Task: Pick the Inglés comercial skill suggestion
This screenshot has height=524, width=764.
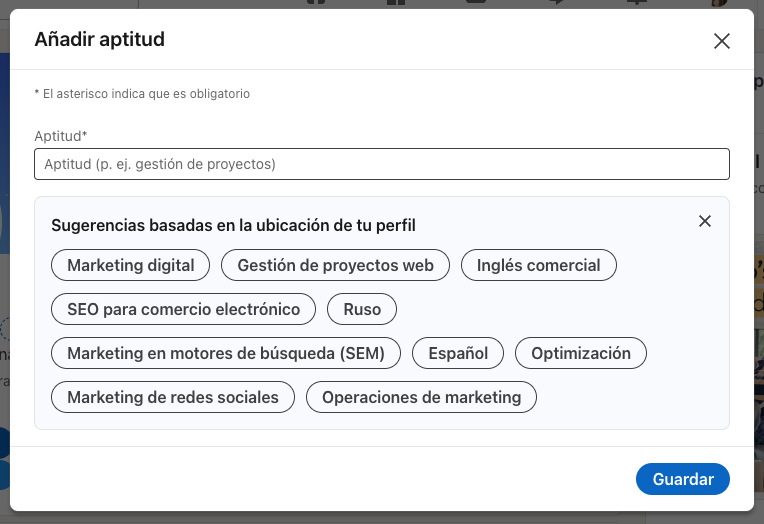Action: point(538,265)
